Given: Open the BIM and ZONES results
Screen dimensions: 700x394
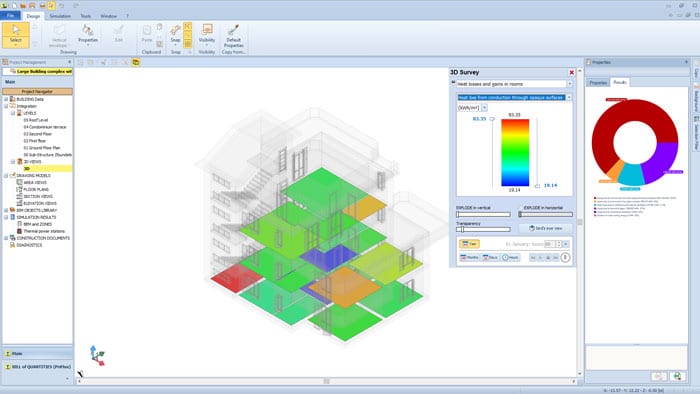Looking at the screenshot, I should 38,224.
